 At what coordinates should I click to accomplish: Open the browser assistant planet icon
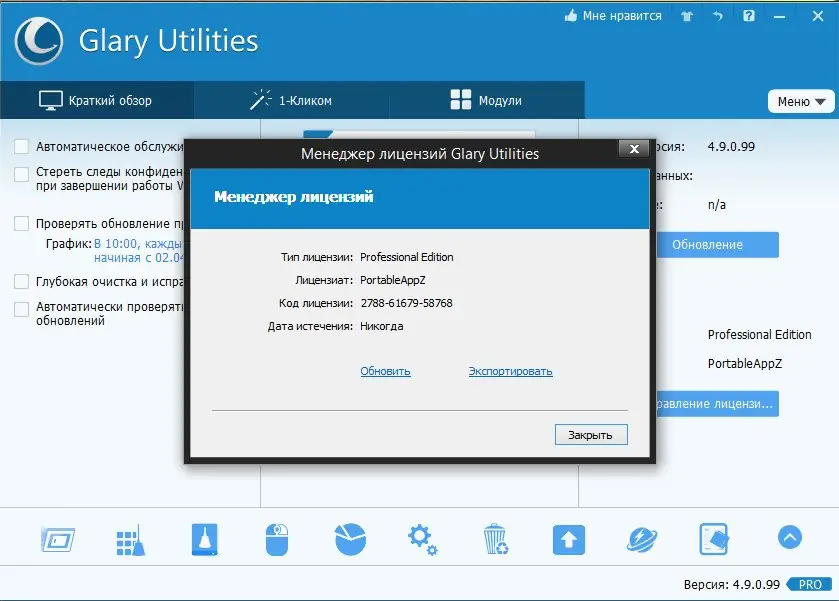click(x=642, y=539)
